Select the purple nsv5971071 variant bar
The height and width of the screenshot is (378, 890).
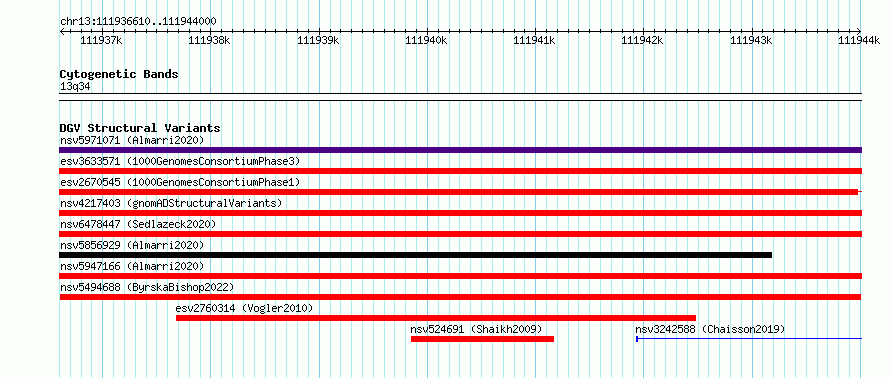tap(460, 150)
